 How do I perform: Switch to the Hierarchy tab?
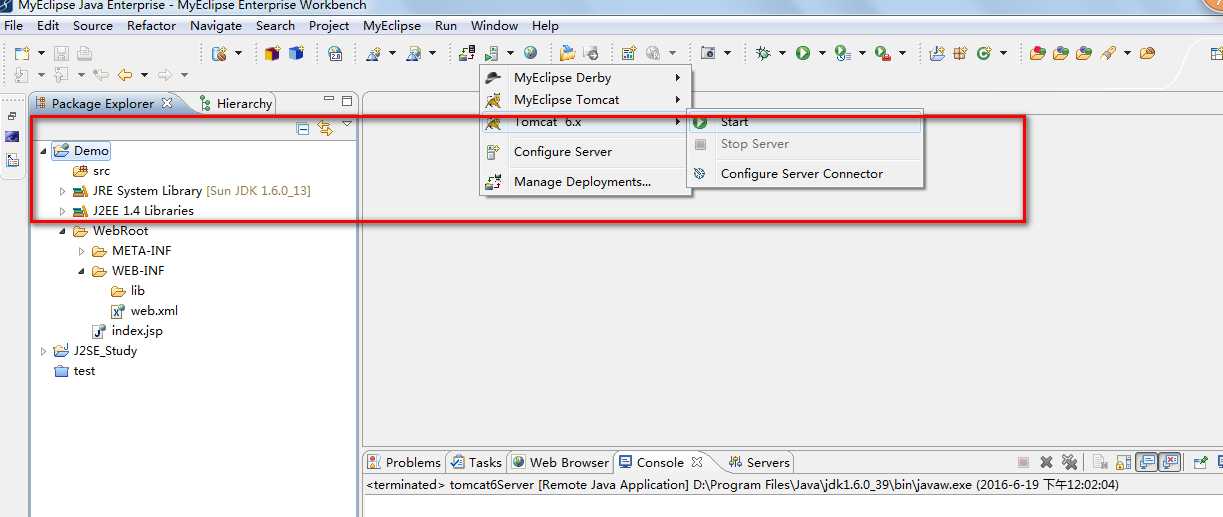[235, 103]
